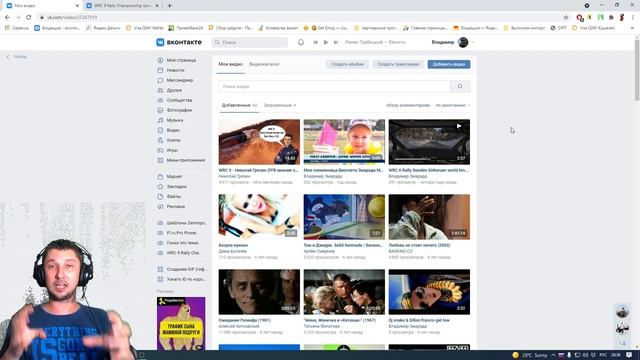Open WRC 9 Николай Грязин video thumbnail
640x360 pixels.
(x=259, y=142)
